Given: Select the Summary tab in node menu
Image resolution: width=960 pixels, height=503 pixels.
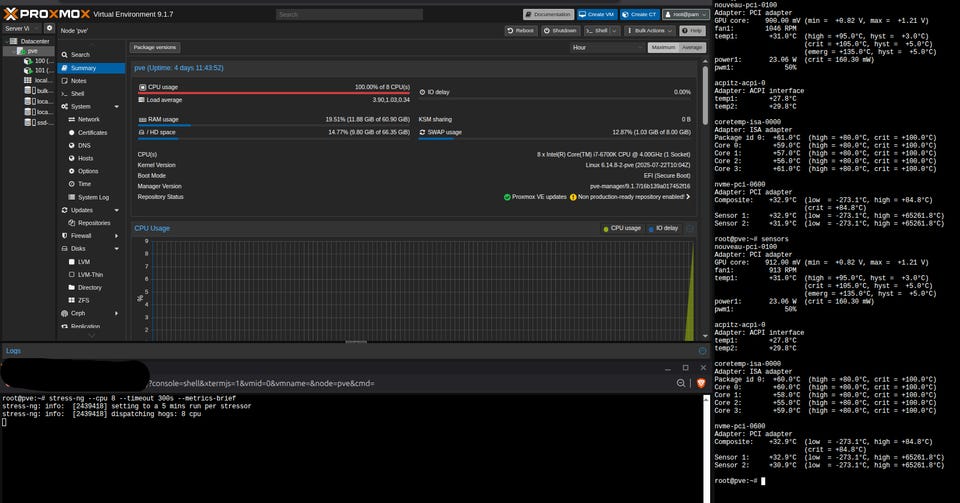Looking at the screenshot, I should pos(83,68).
